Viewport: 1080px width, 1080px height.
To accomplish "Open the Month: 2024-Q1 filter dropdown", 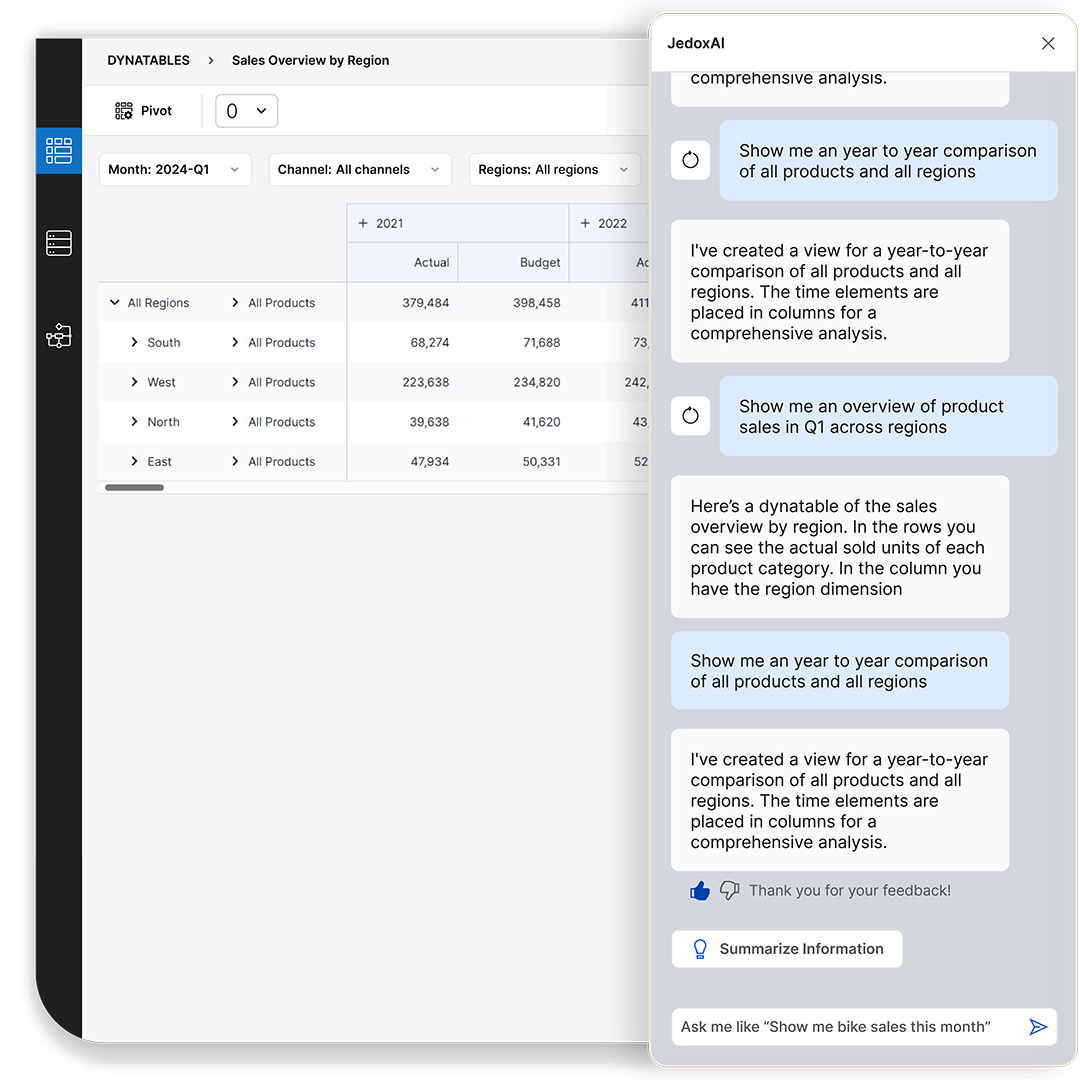I will (x=175, y=169).
